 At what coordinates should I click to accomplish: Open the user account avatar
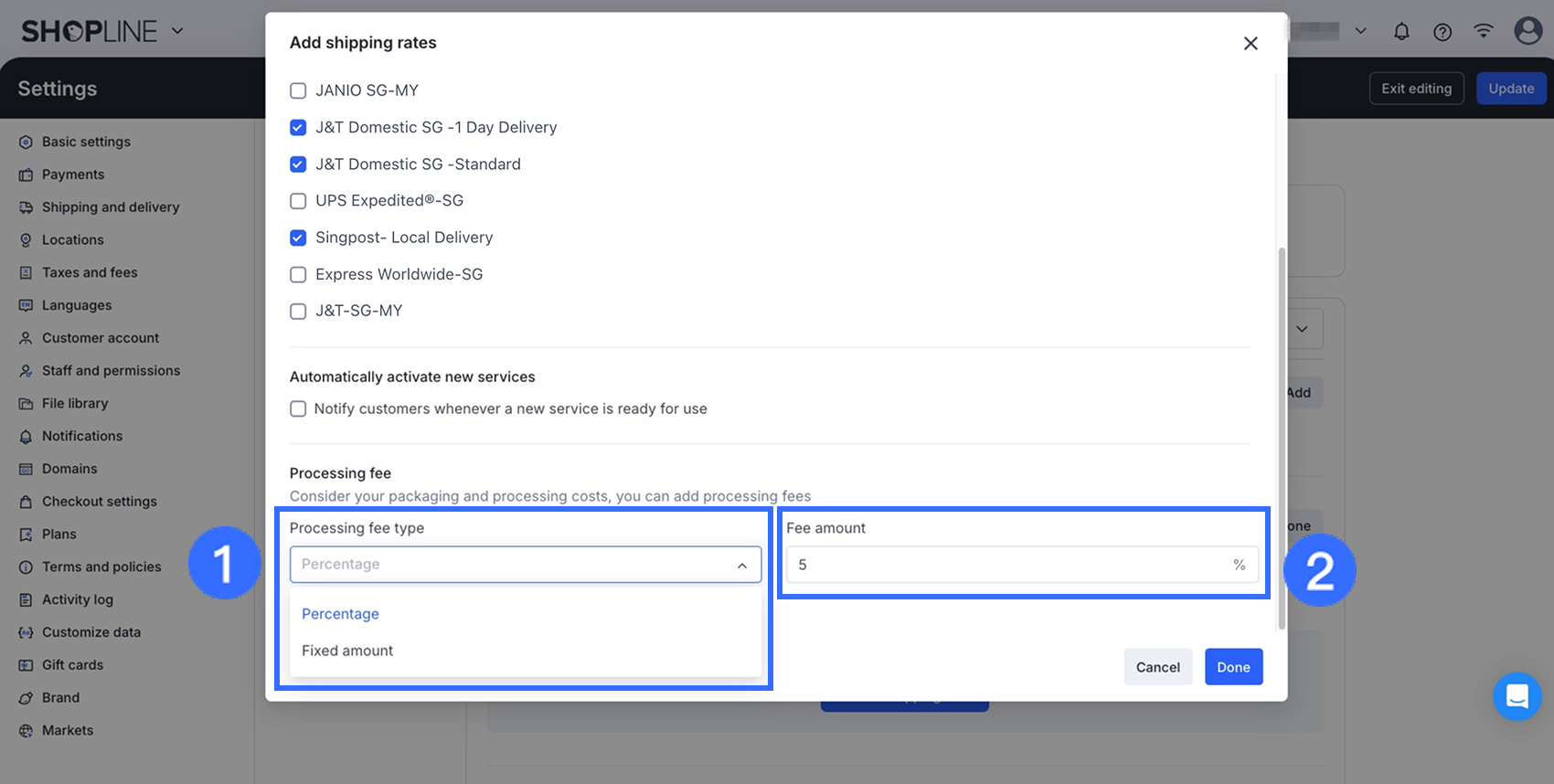(x=1528, y=31)
